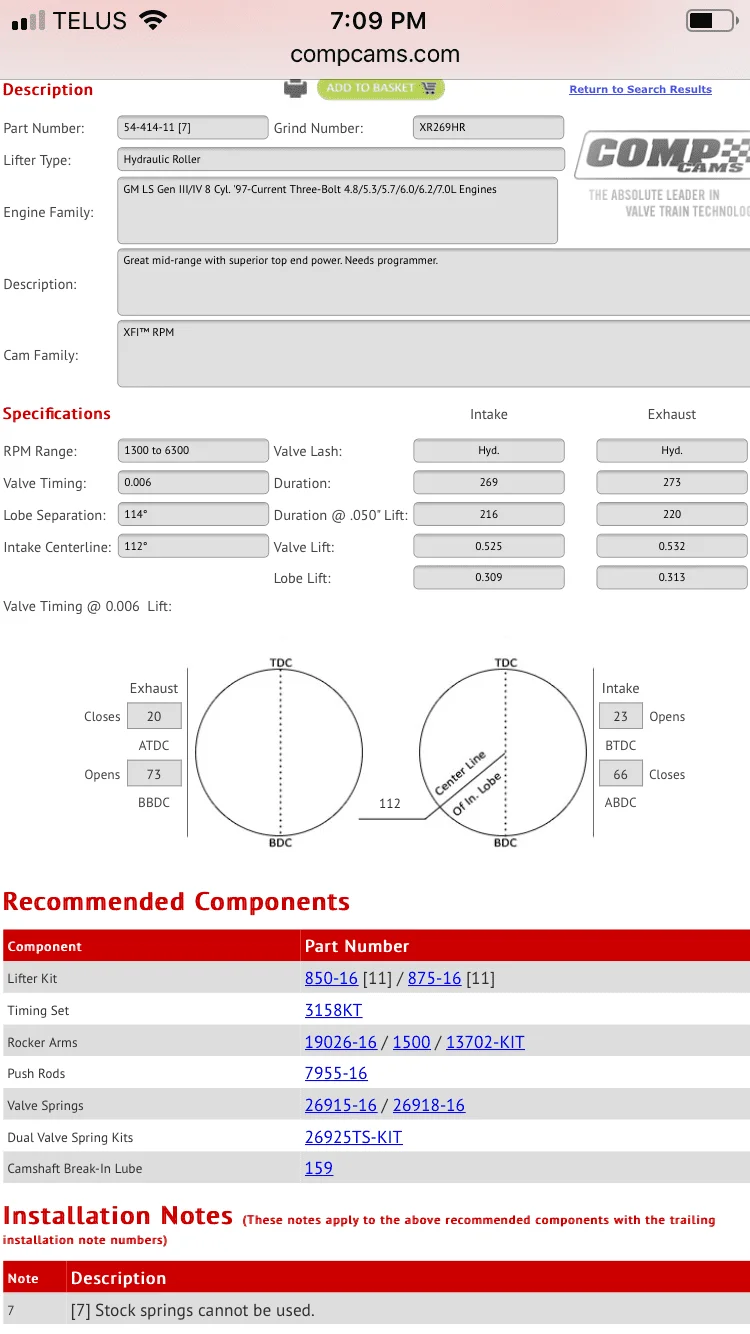The width and height of the screenshot is (750, 1334).
Task: Select the Intake Centerline 112° field
Action: 193,546
